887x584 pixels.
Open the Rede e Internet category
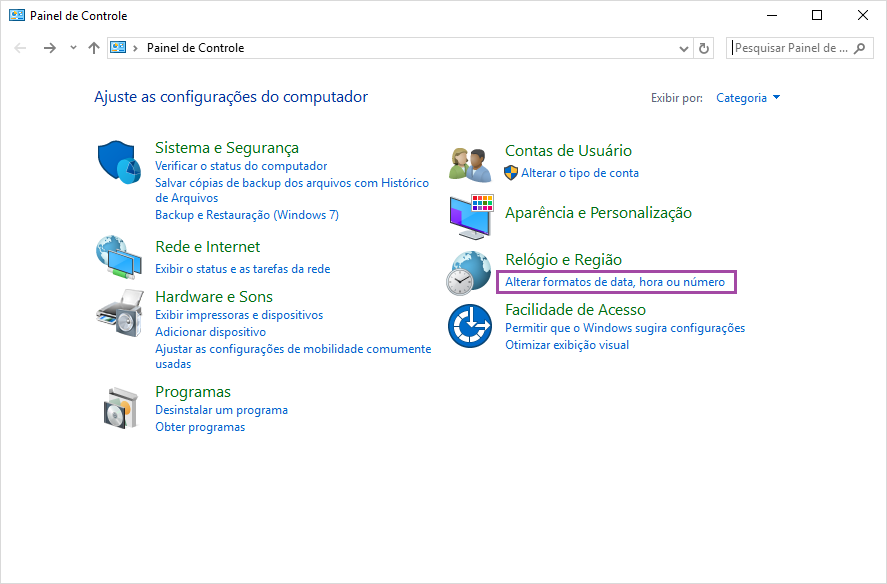pos(208,247)
